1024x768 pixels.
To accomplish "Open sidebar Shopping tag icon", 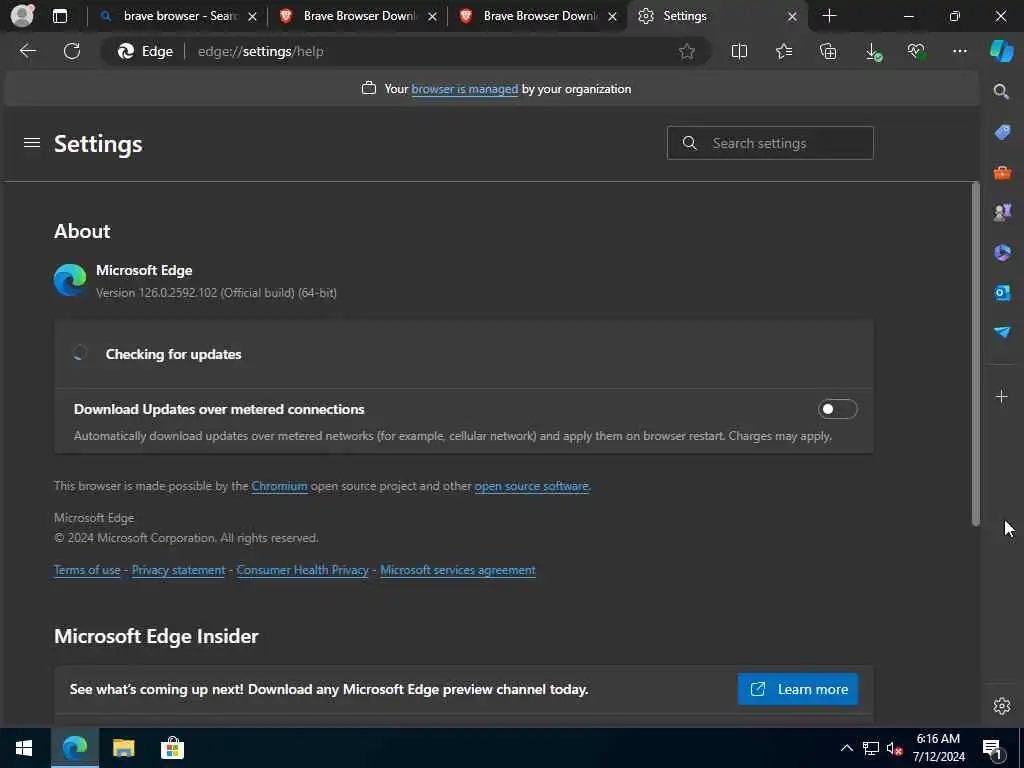I will (x=1002, y=132).
